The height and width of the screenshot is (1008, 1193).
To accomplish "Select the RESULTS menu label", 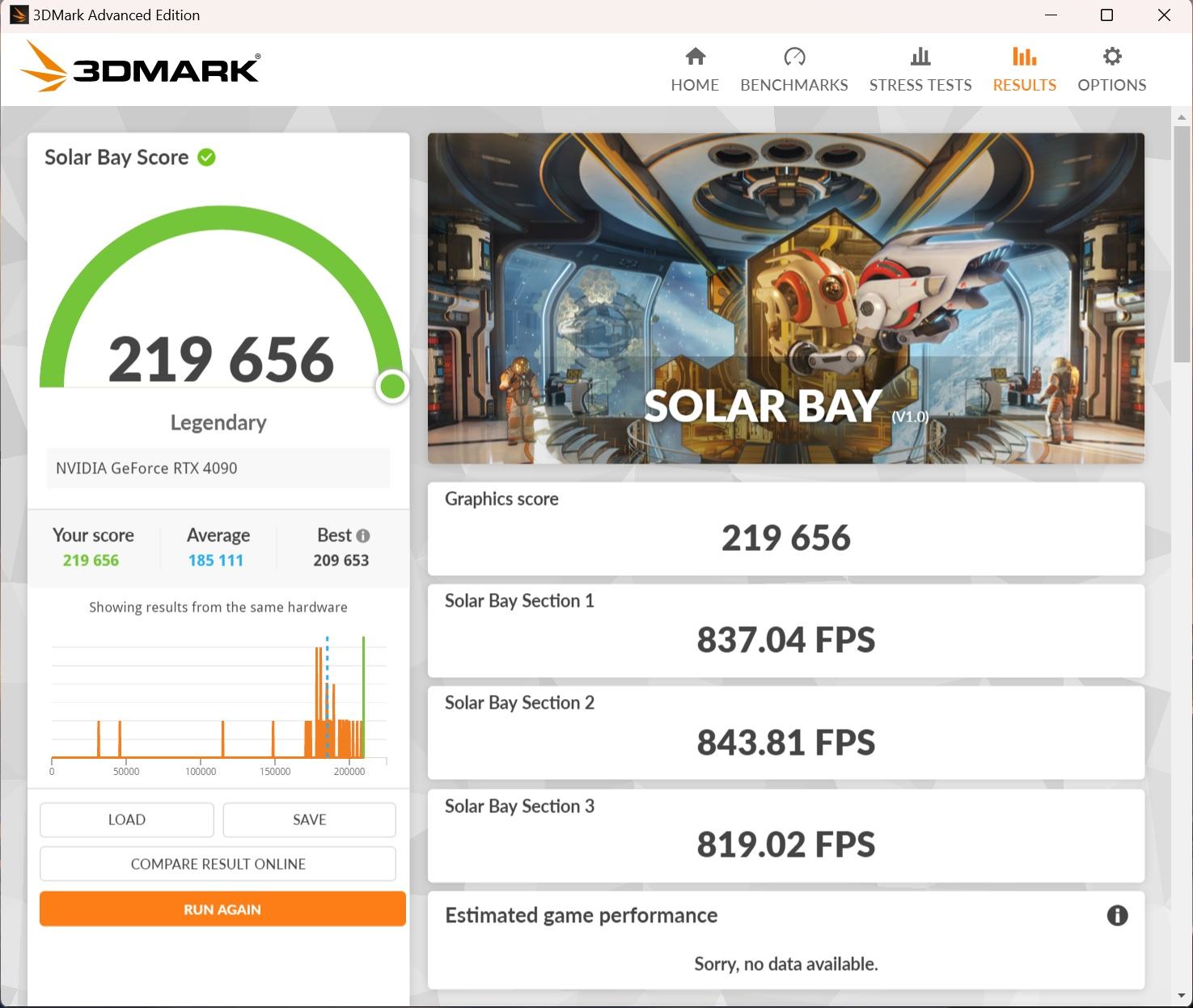I will pos(1024,85).
